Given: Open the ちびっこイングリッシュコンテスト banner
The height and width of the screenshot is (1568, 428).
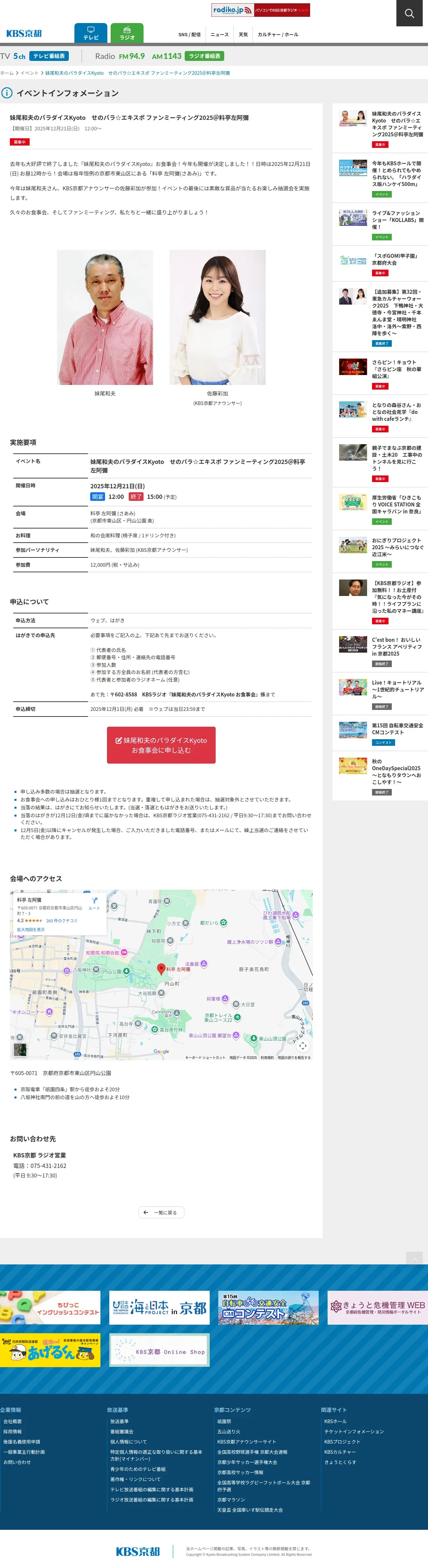Looking at the screenshot, I should tap(50, 1308).
